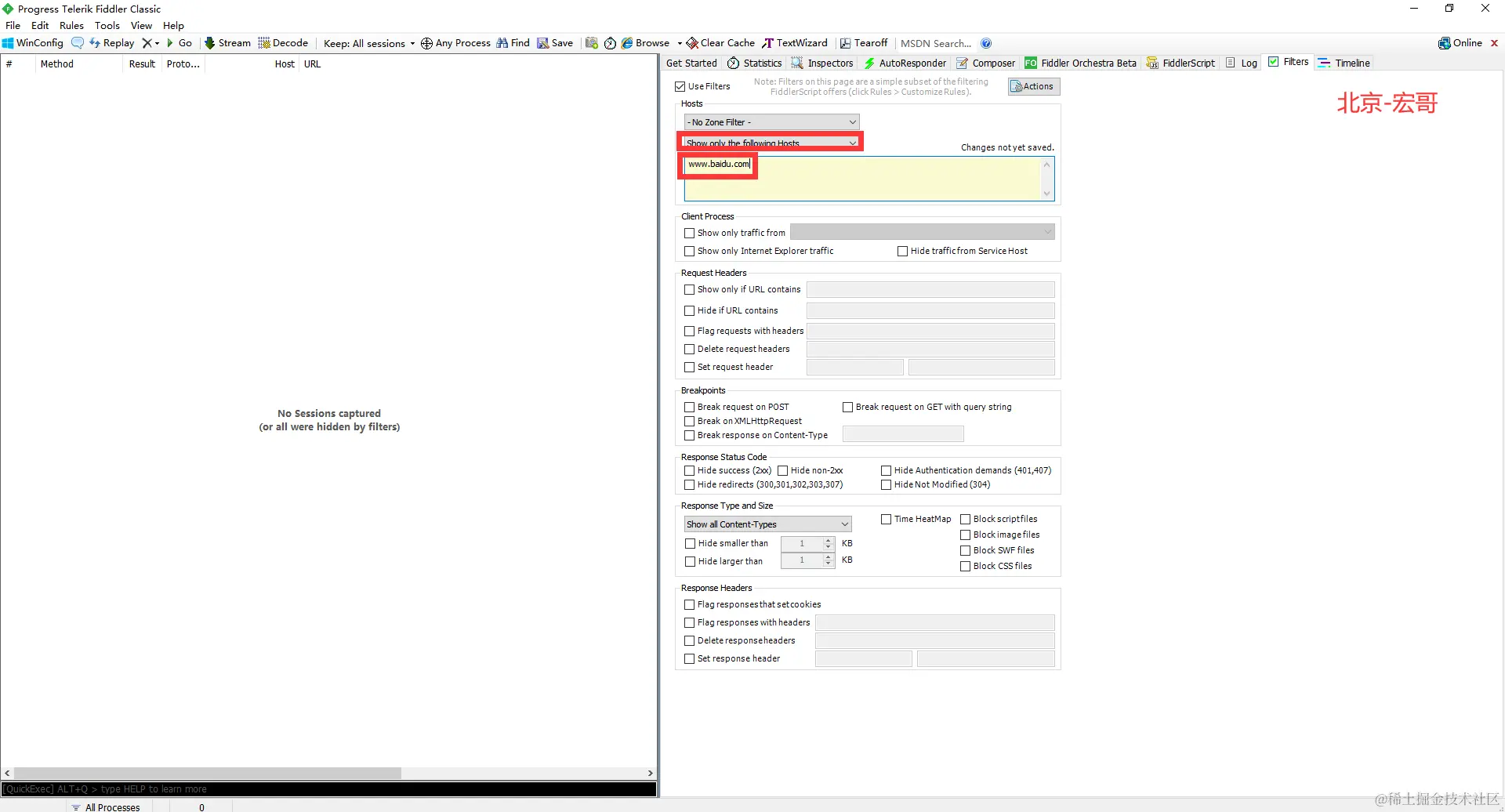Click the Any Process target icon

(x=426, y=43)
